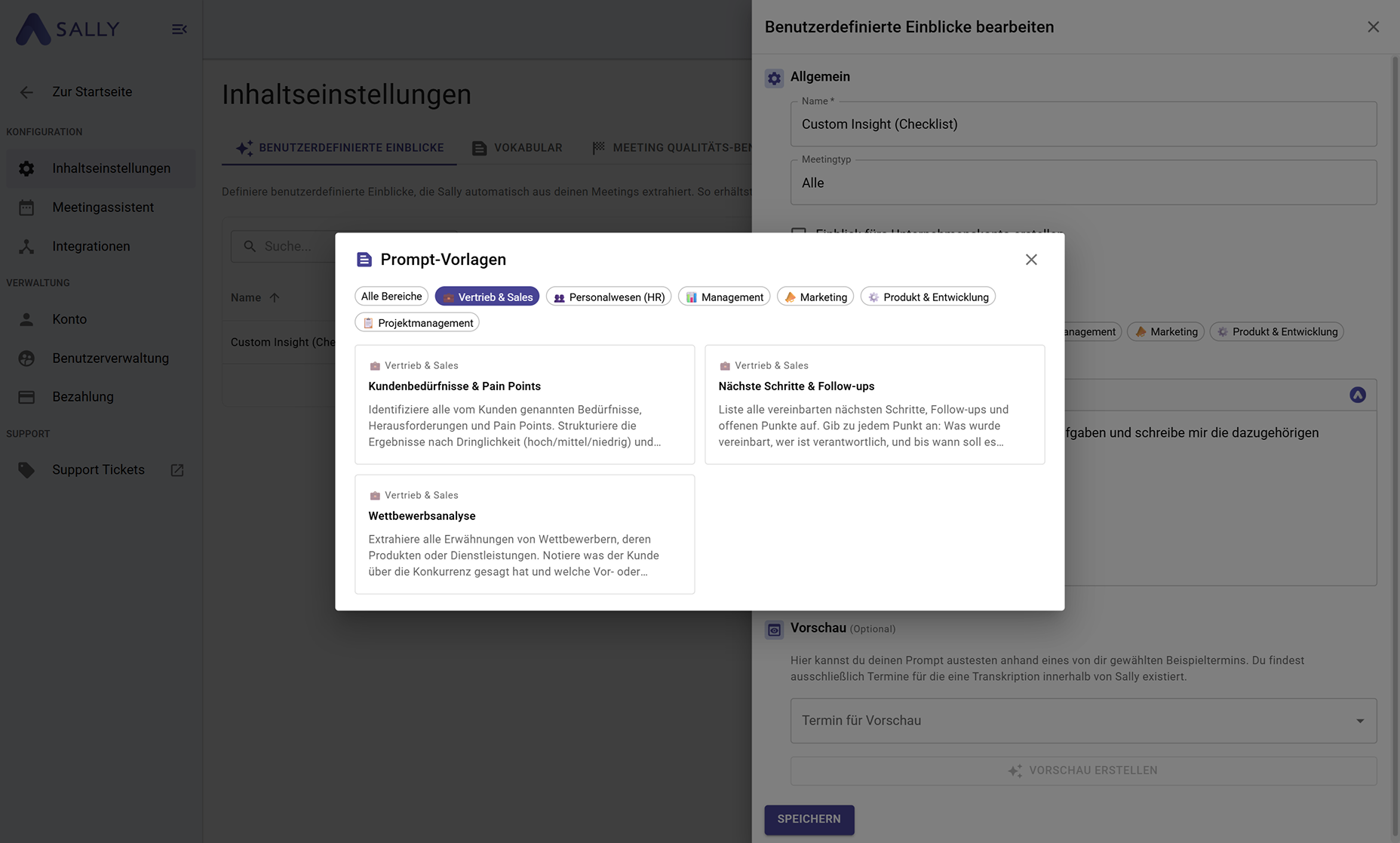This screenshot has height=843, width=1400.
Task: Show Alle Bereiche templates
Action: pyautogui.click(x=391, y=297)
